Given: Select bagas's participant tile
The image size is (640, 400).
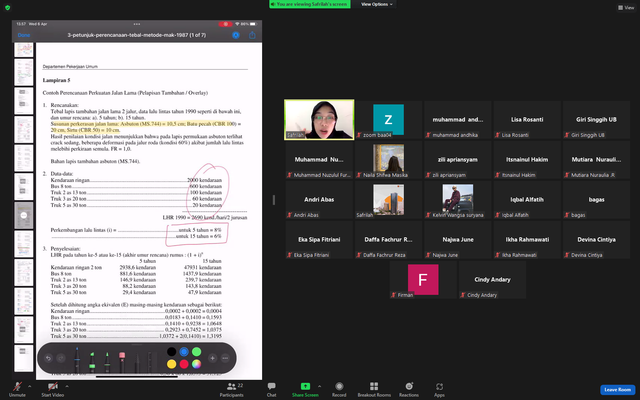Looking at the screenshot, I should [596, 200].
